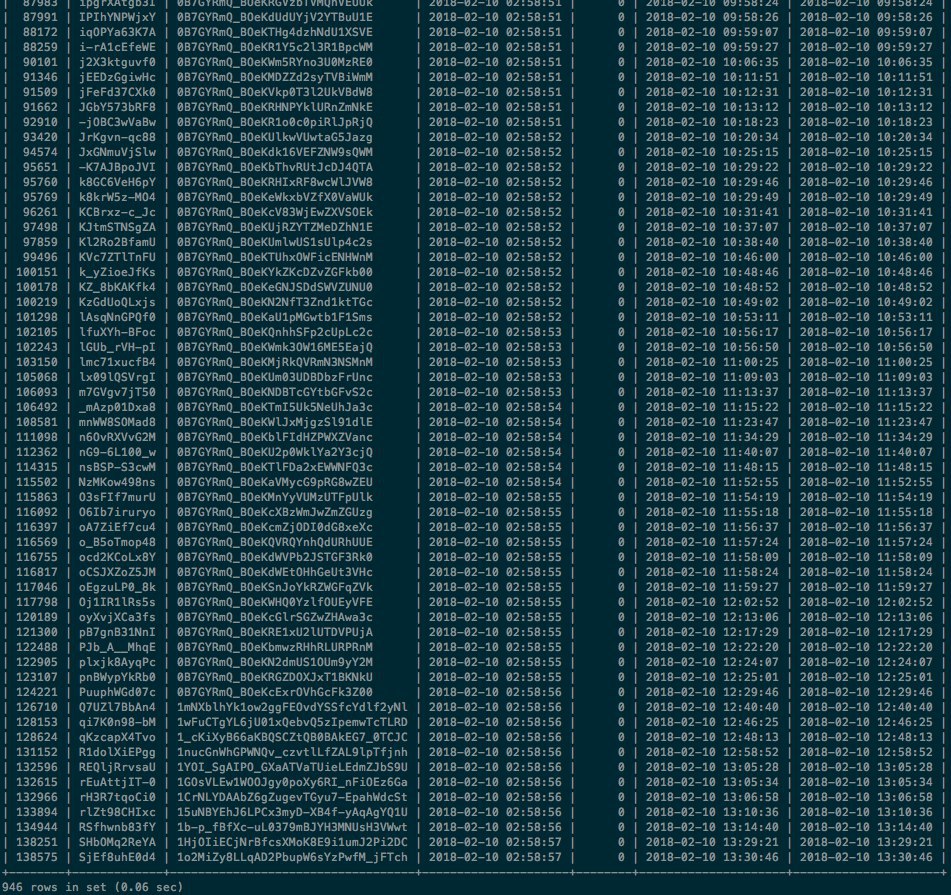Select row ID 102105

pyautogui.click(x=36, y=332)
